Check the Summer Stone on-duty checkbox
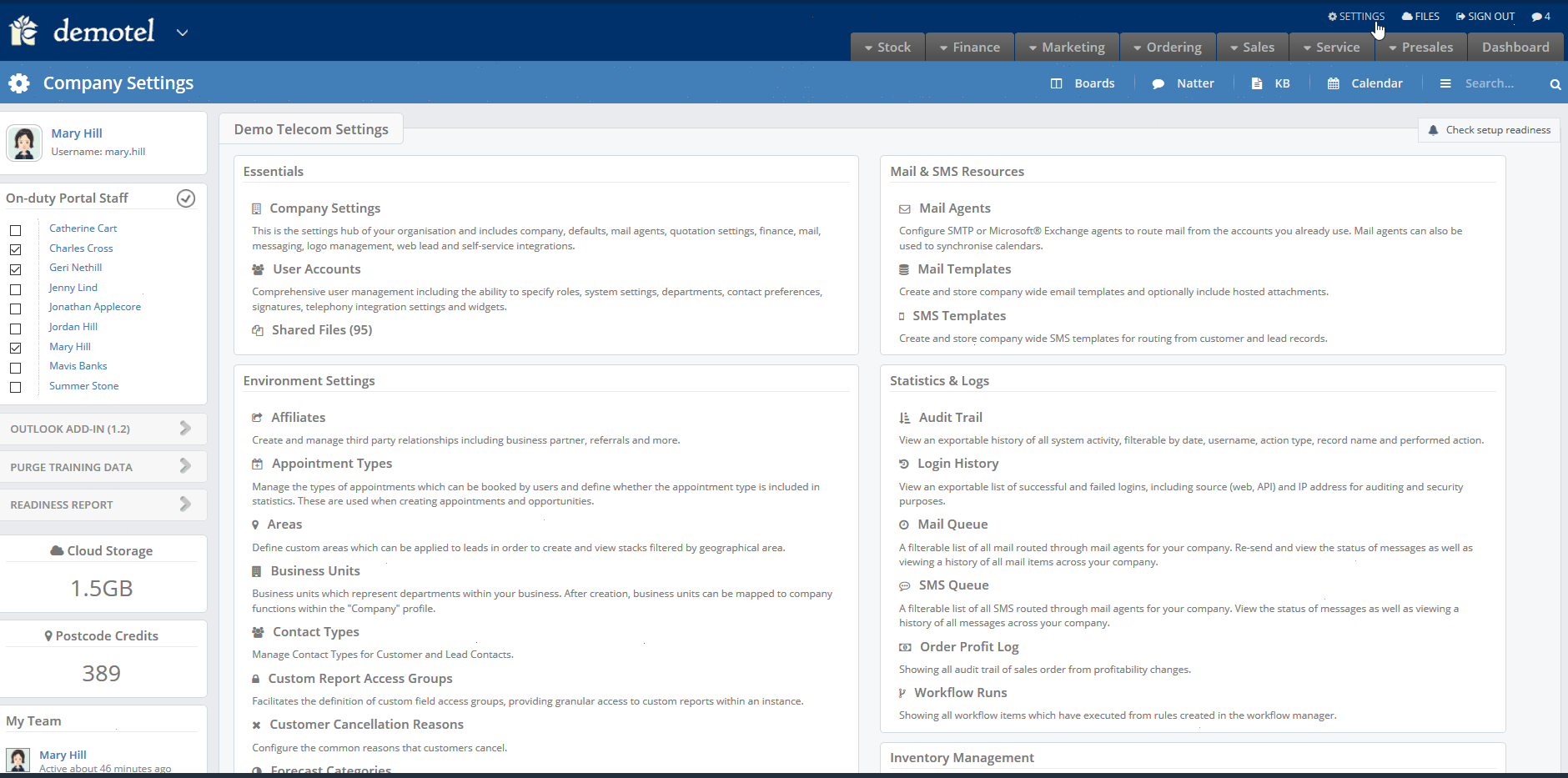Viewport: 1568px width, 778px height. (x=15, y=387)
